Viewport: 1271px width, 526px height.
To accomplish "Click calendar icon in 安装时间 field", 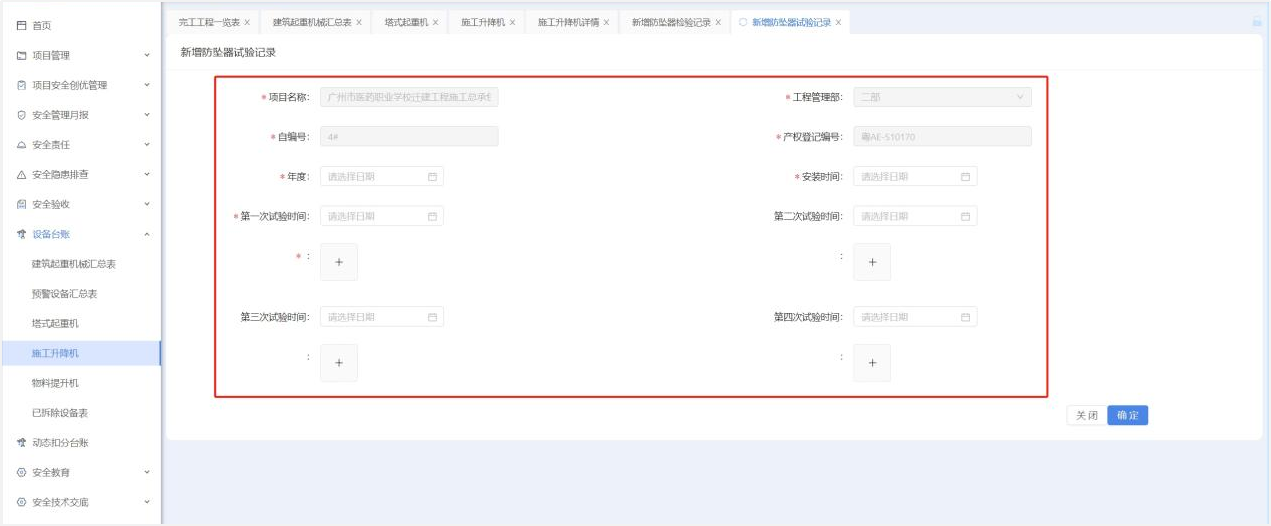I will pyautogui.click(x=965, y=177).
